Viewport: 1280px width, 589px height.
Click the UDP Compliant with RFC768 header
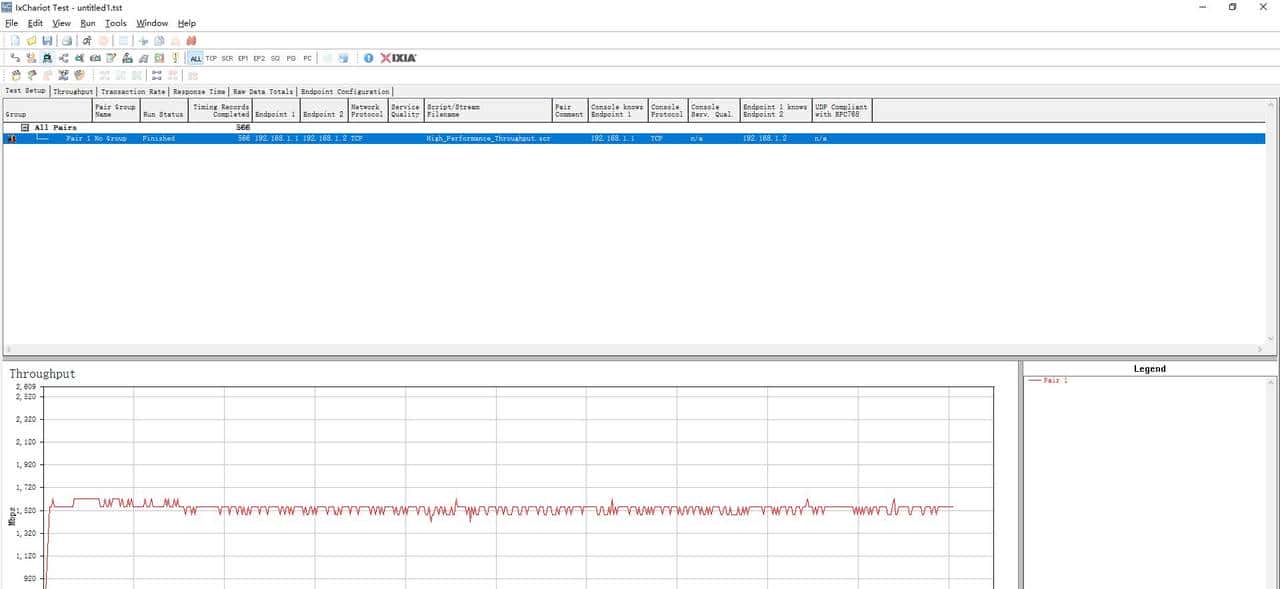click(842, 110)
